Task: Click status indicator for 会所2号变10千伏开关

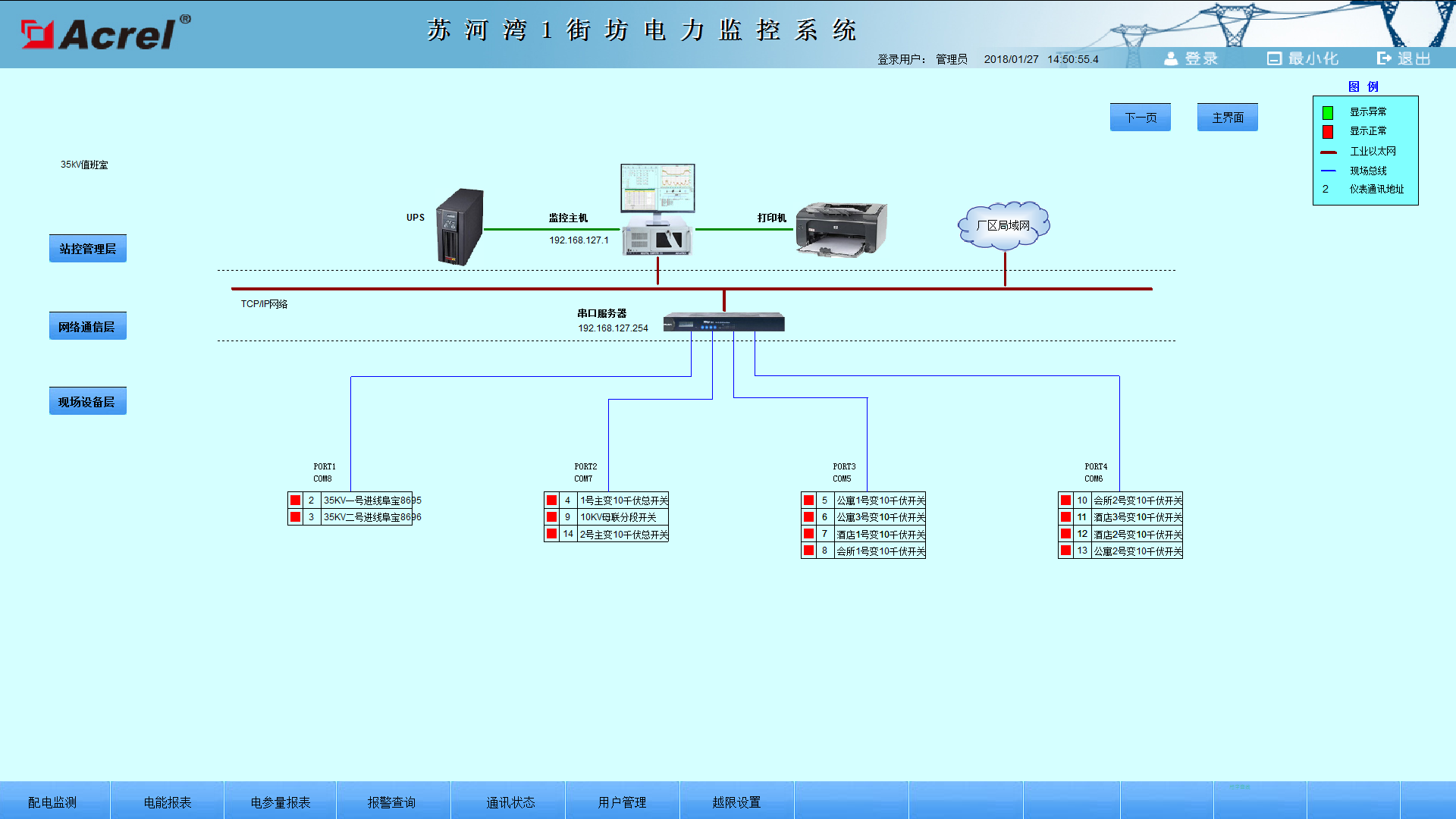Action: click(x=1066, y=500)
